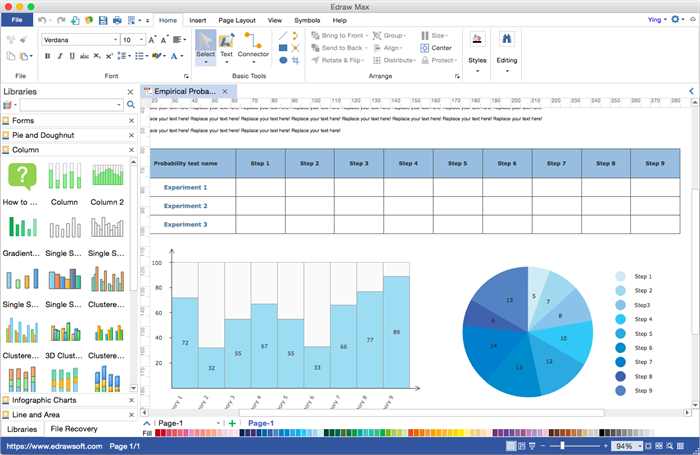The image size is (700, 455).
Task: Activate the Connector tool
Action: tap(252, 44)
